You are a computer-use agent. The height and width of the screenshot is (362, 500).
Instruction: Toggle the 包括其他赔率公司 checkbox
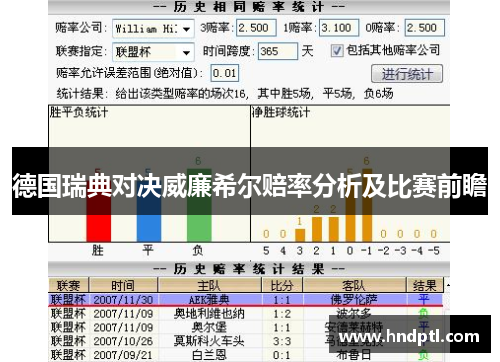(337, 51)
